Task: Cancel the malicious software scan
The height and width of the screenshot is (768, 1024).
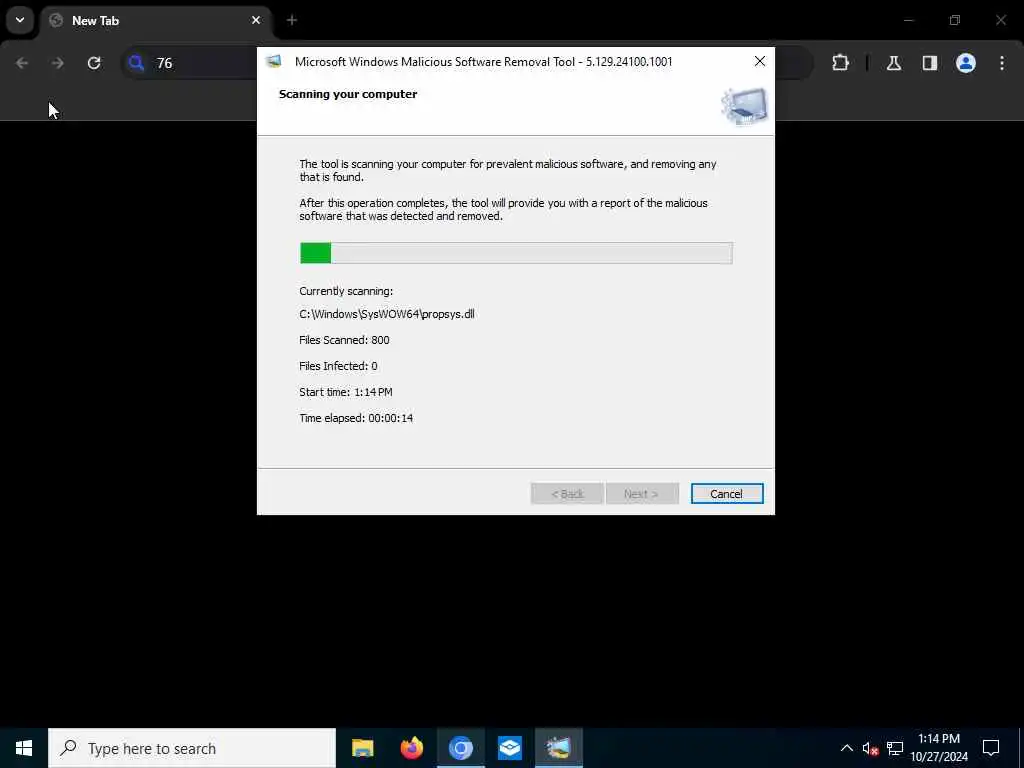Action: 727,494
